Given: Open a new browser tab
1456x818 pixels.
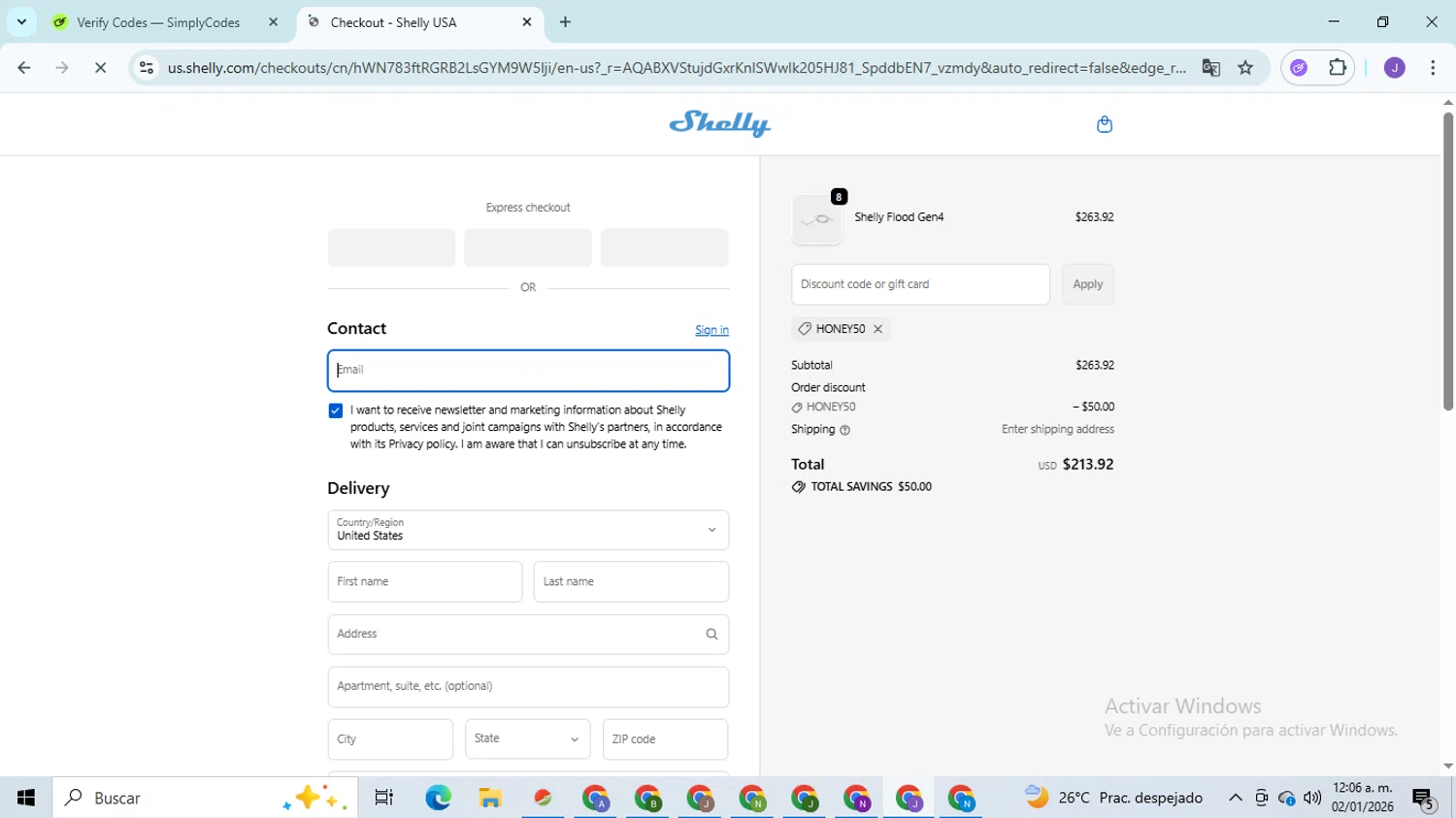Looking at the screenshot, I should [x=565, y=22].
